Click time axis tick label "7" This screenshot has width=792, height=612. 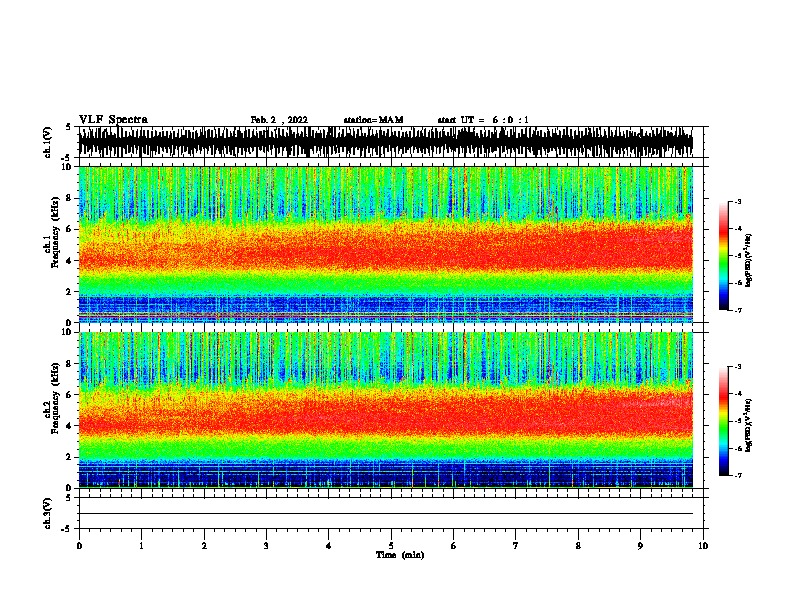(x=516, y=546)
